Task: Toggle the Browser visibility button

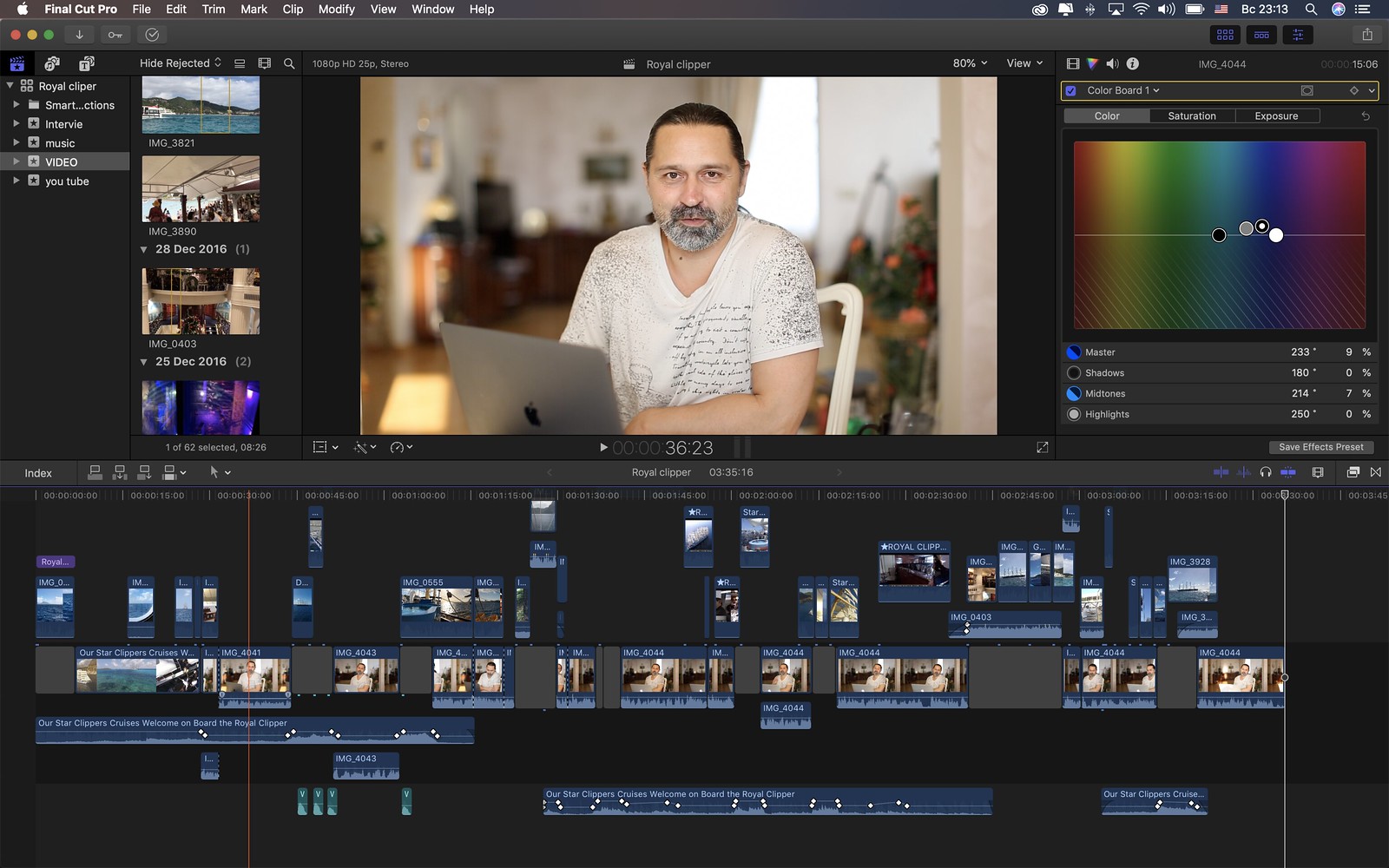Action: [1225, 35]
